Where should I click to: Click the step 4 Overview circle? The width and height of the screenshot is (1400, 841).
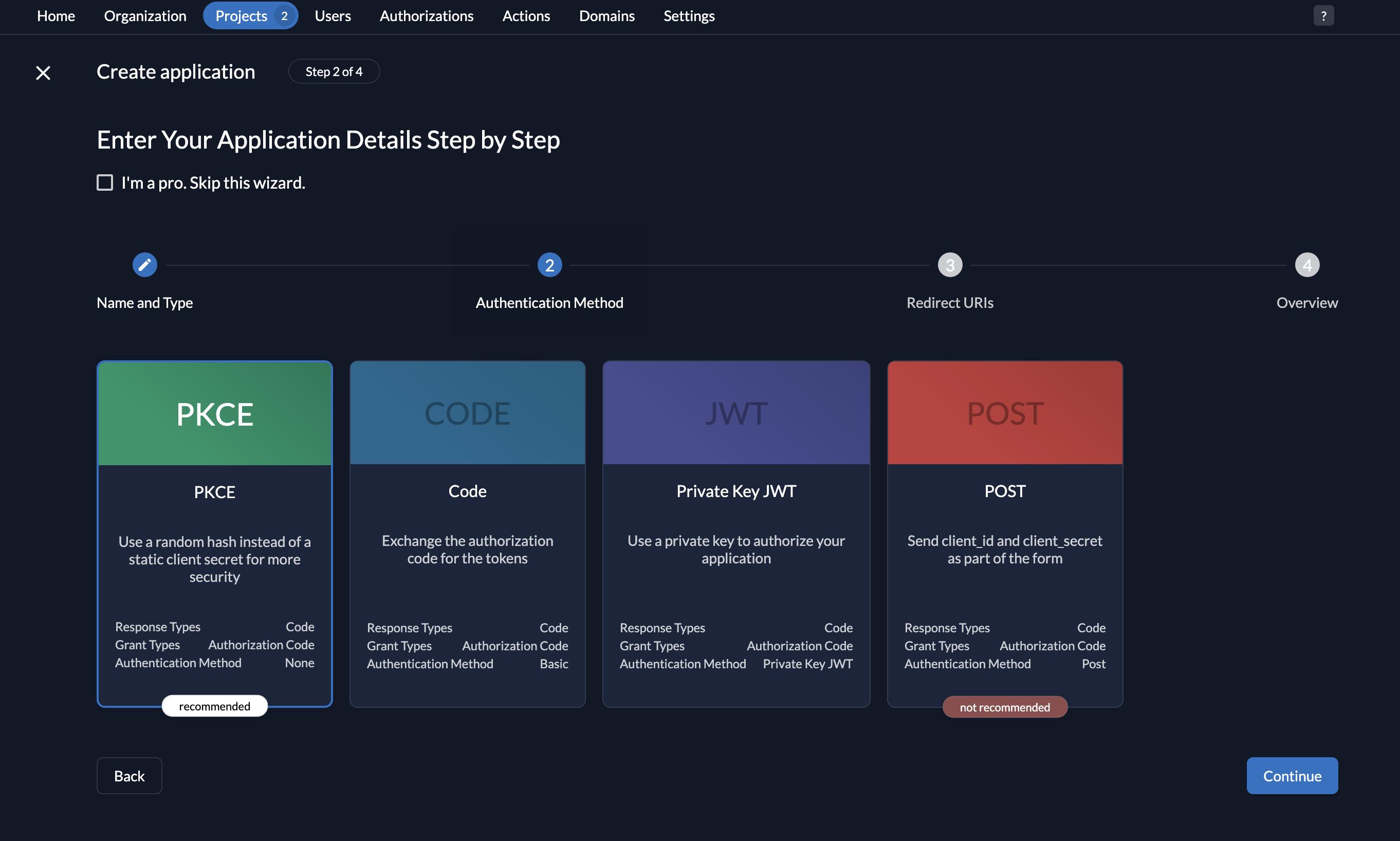(x=1306, y=264)
